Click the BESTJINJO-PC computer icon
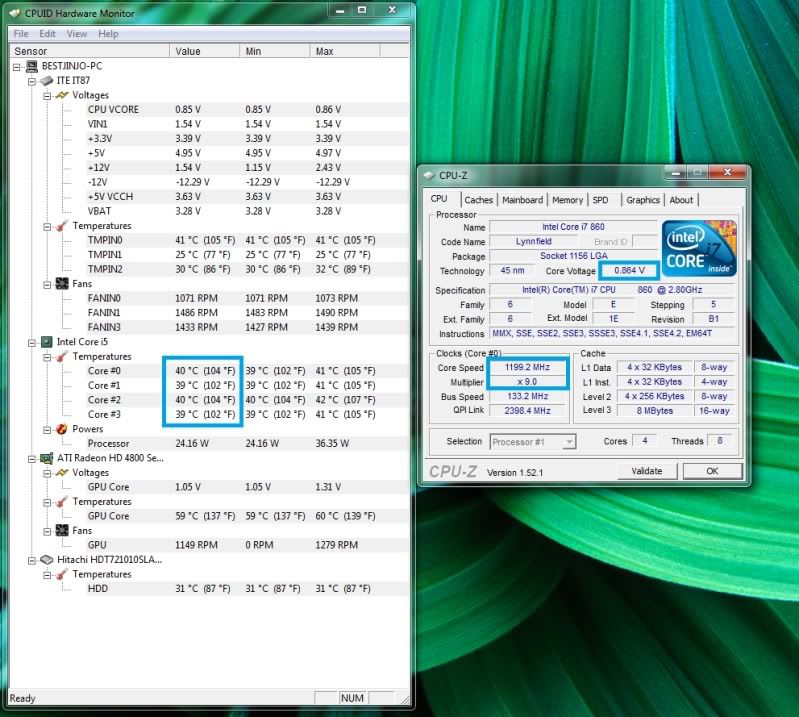 coord(31,66)
